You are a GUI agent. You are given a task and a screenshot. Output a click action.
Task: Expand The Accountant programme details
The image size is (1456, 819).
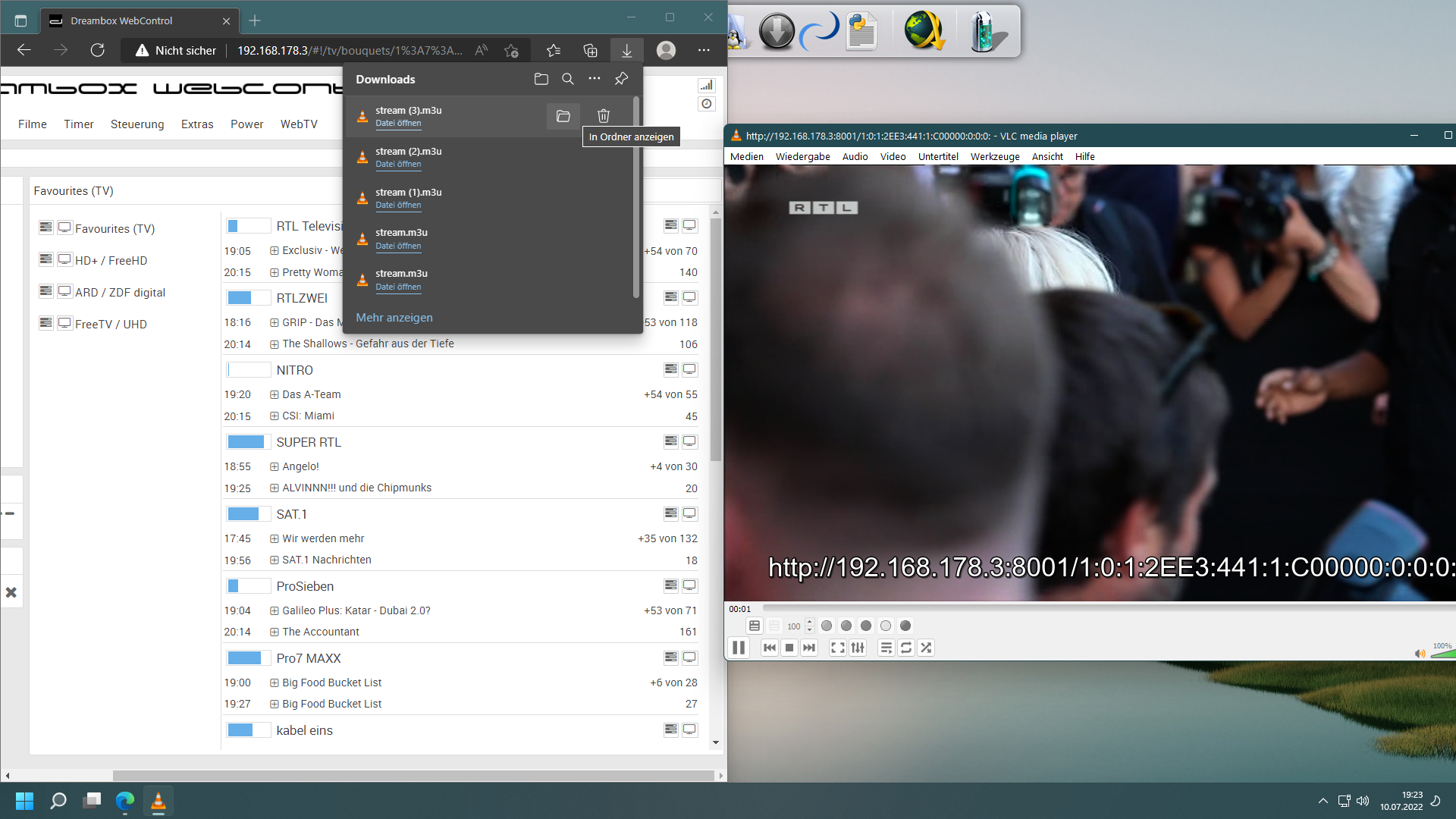point(275,632)
